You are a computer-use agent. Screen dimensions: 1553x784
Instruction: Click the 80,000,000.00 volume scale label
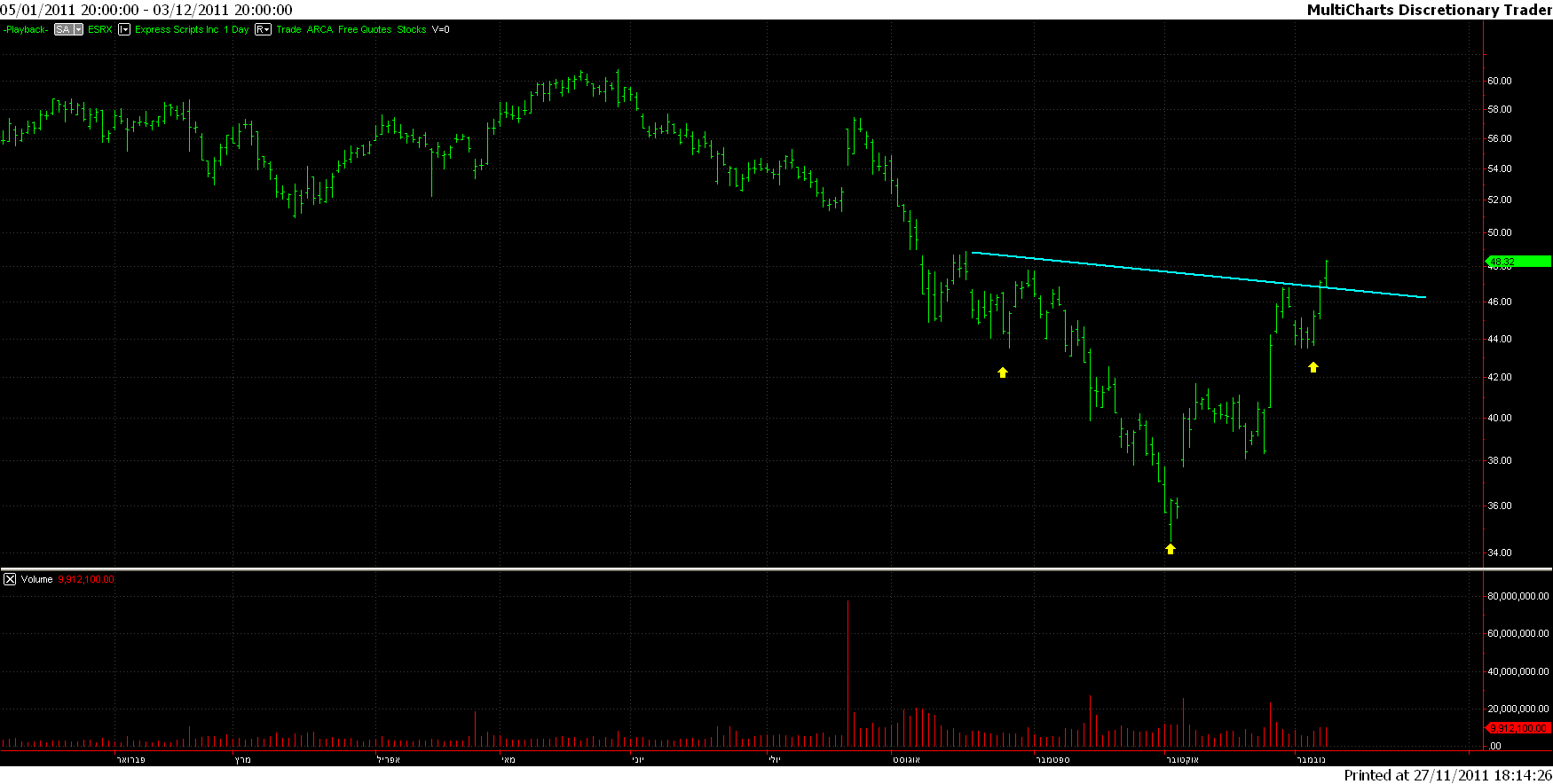pyautogui.click(x=1518, y=596)
